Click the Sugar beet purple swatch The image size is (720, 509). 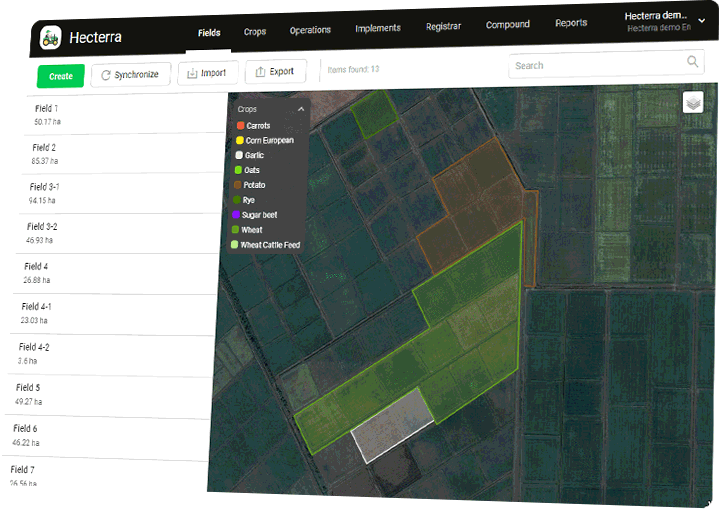point(237,215)
